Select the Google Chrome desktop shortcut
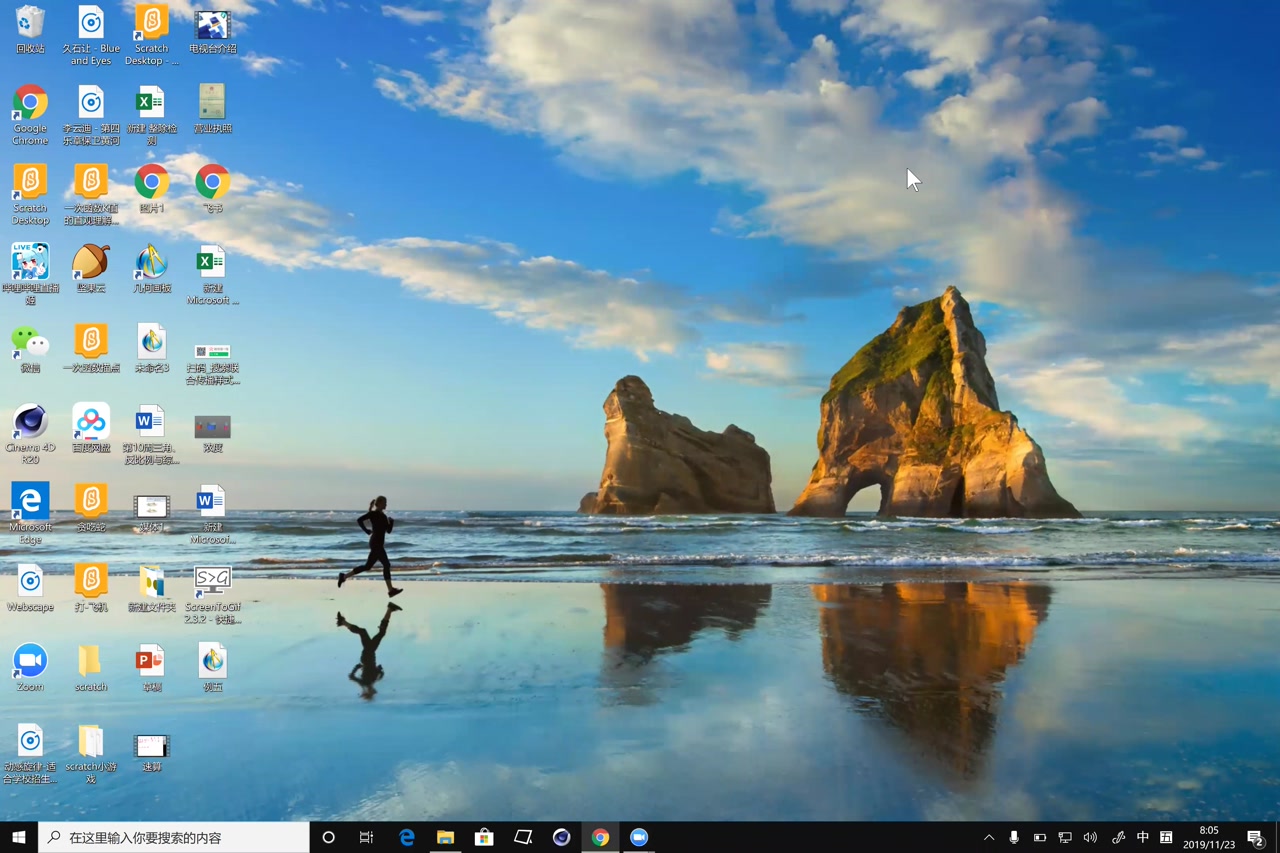The height and width of the screenshot is (853, 1280). pos(30,115)
